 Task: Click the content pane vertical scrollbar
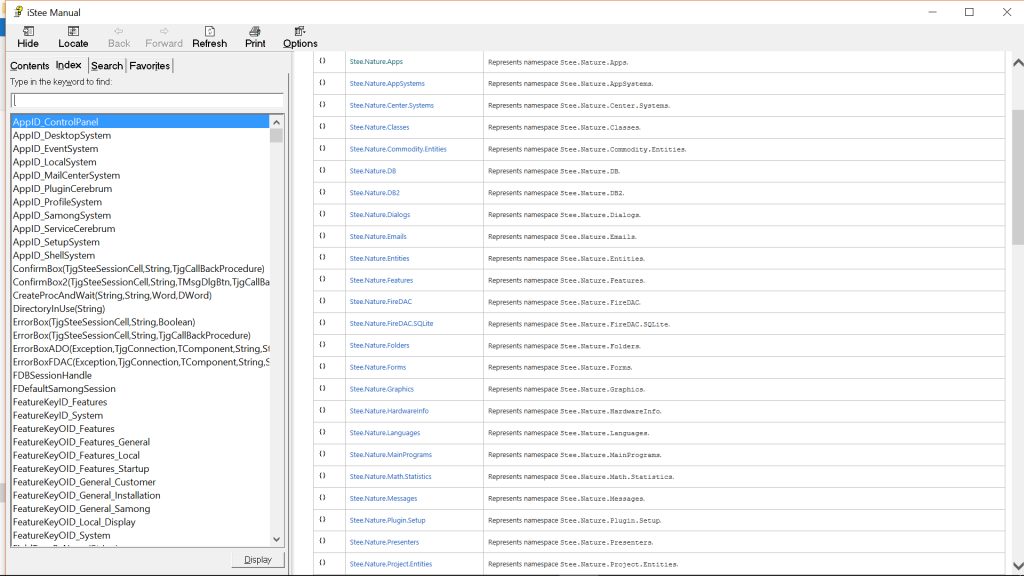pyautogui.click(x=1017, y=200)
